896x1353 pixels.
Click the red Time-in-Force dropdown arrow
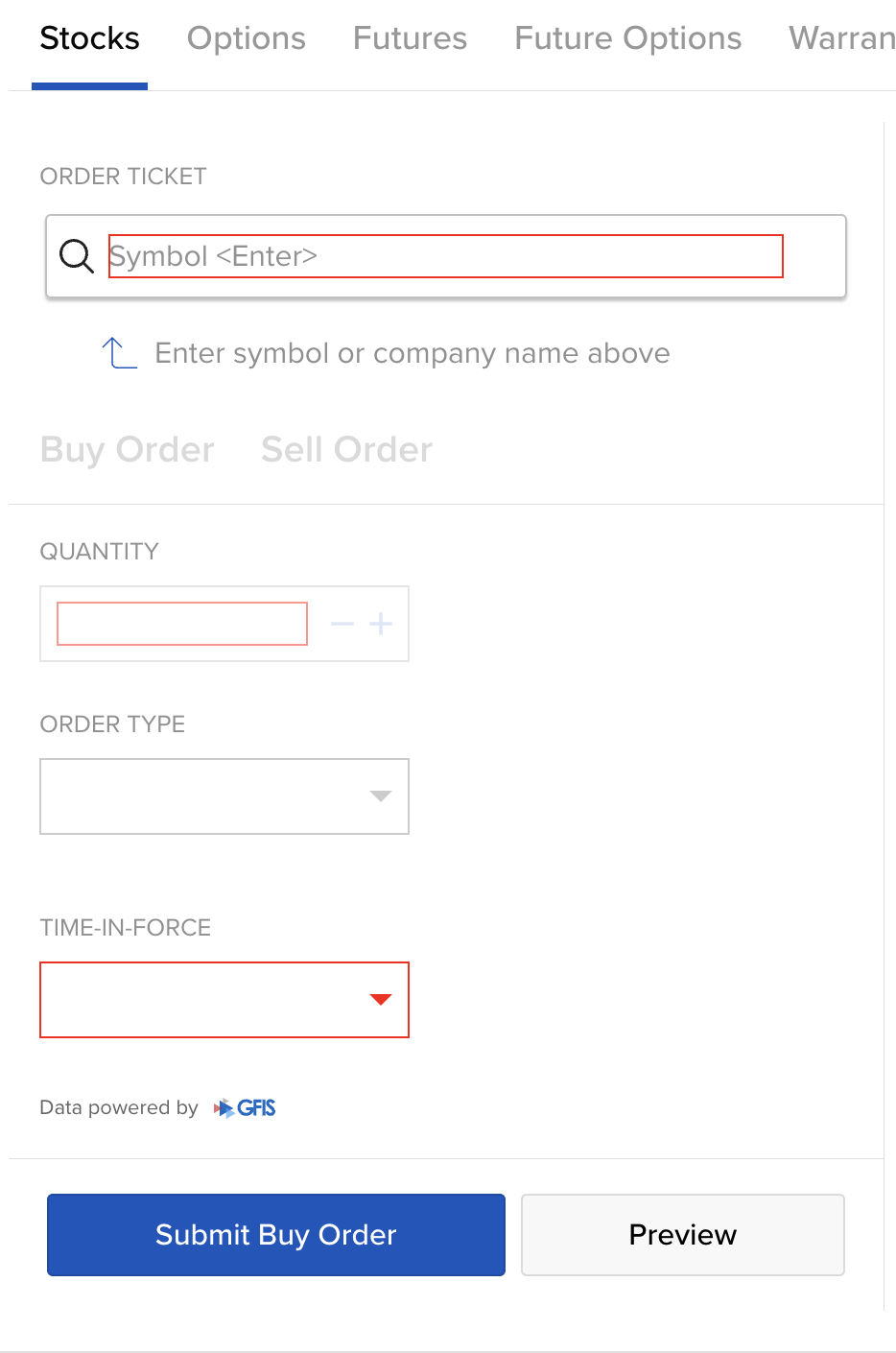(x=381, y=1000)
